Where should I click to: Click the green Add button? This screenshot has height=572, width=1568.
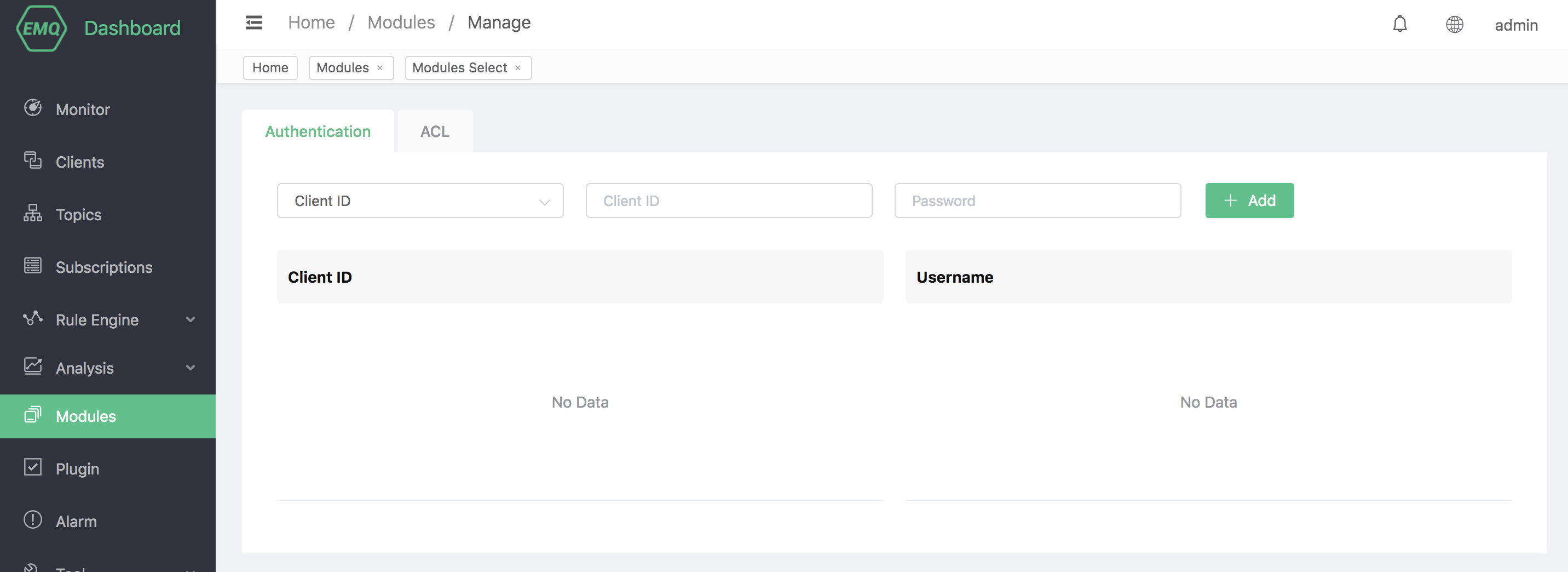point(1248,201)
